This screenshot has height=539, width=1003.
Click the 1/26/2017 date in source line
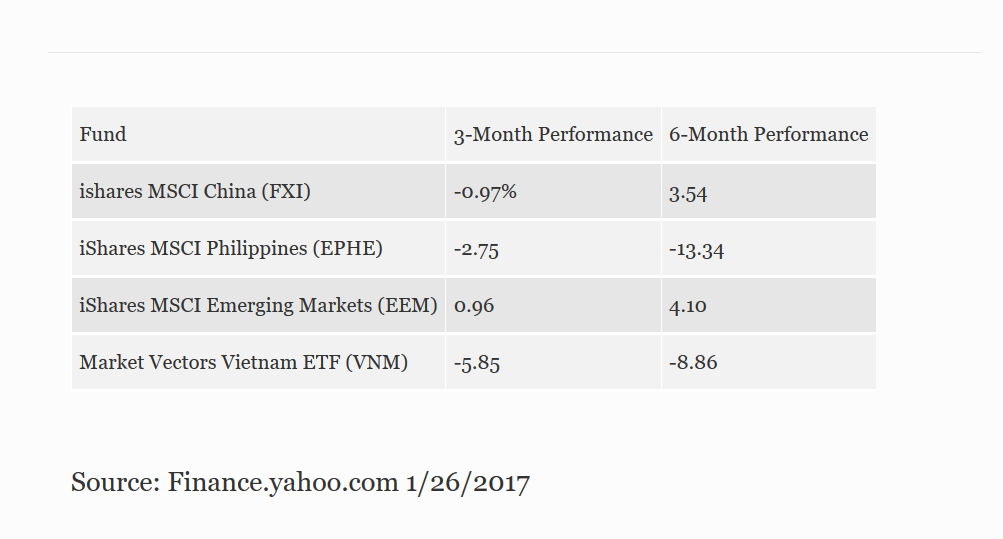click(x=467, y=484)
